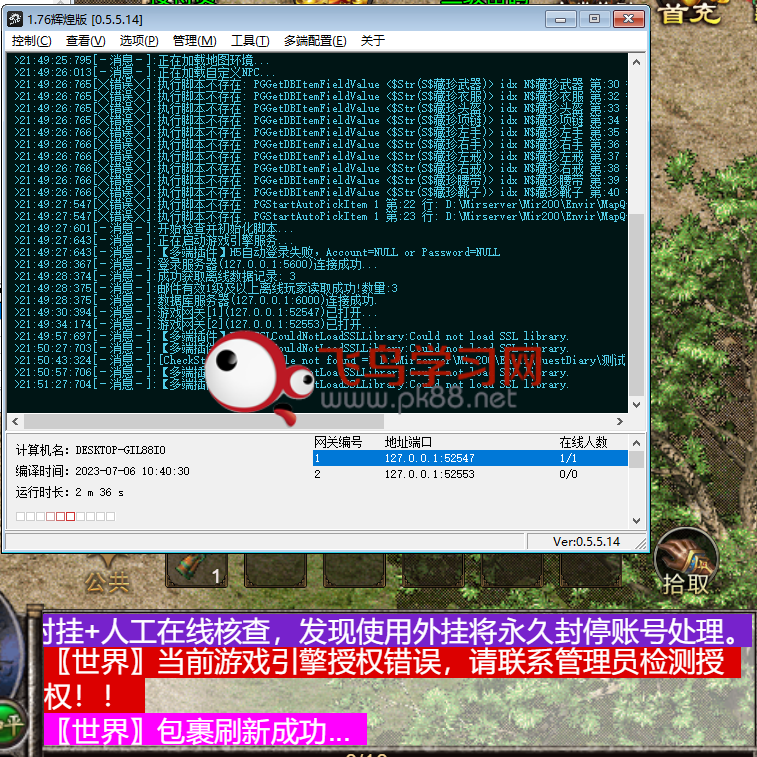Screen dimensions: 757x757
Task: Open the 多端配置(E) menu
Action: point(315,41)
